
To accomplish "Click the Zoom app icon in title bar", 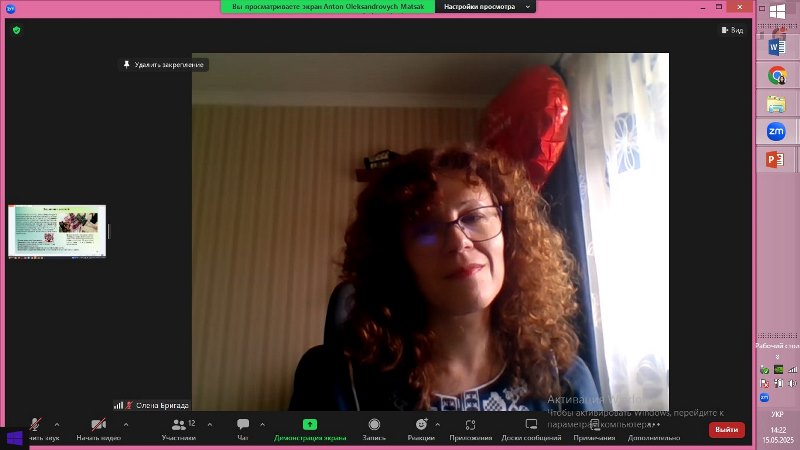I will 10,8.
